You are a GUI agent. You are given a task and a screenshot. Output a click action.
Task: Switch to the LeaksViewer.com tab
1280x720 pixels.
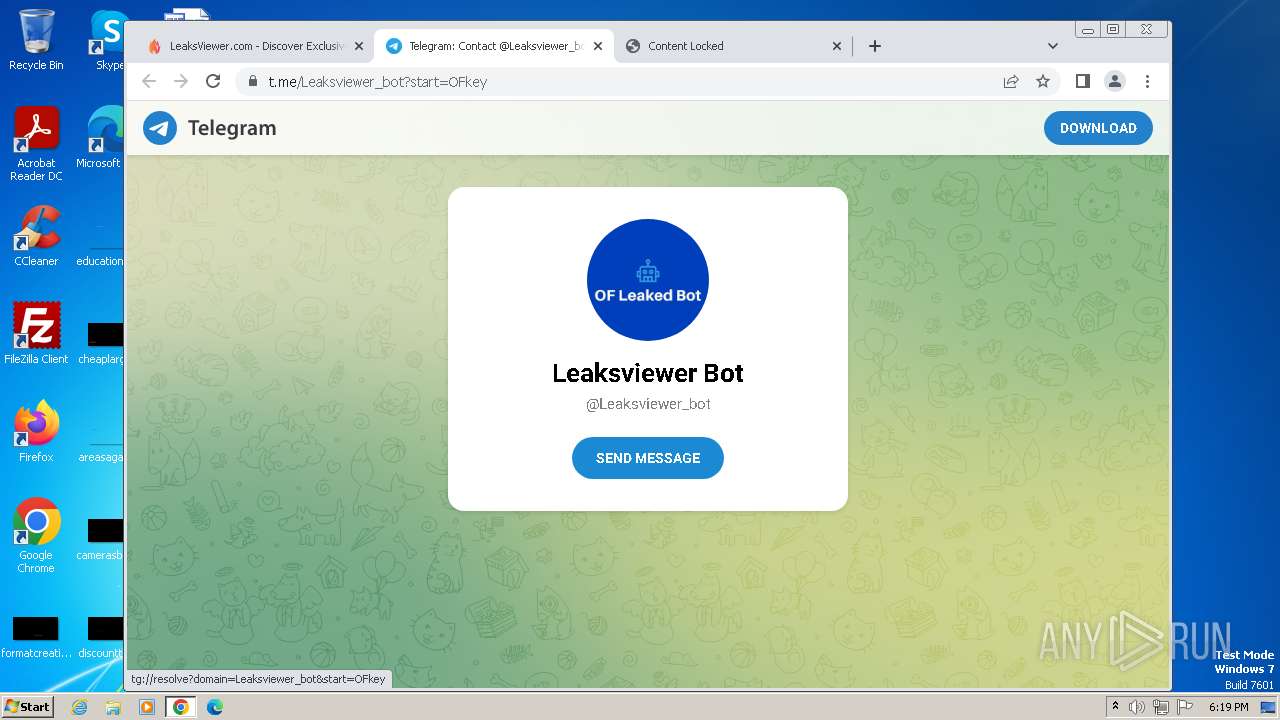[256, 46]
